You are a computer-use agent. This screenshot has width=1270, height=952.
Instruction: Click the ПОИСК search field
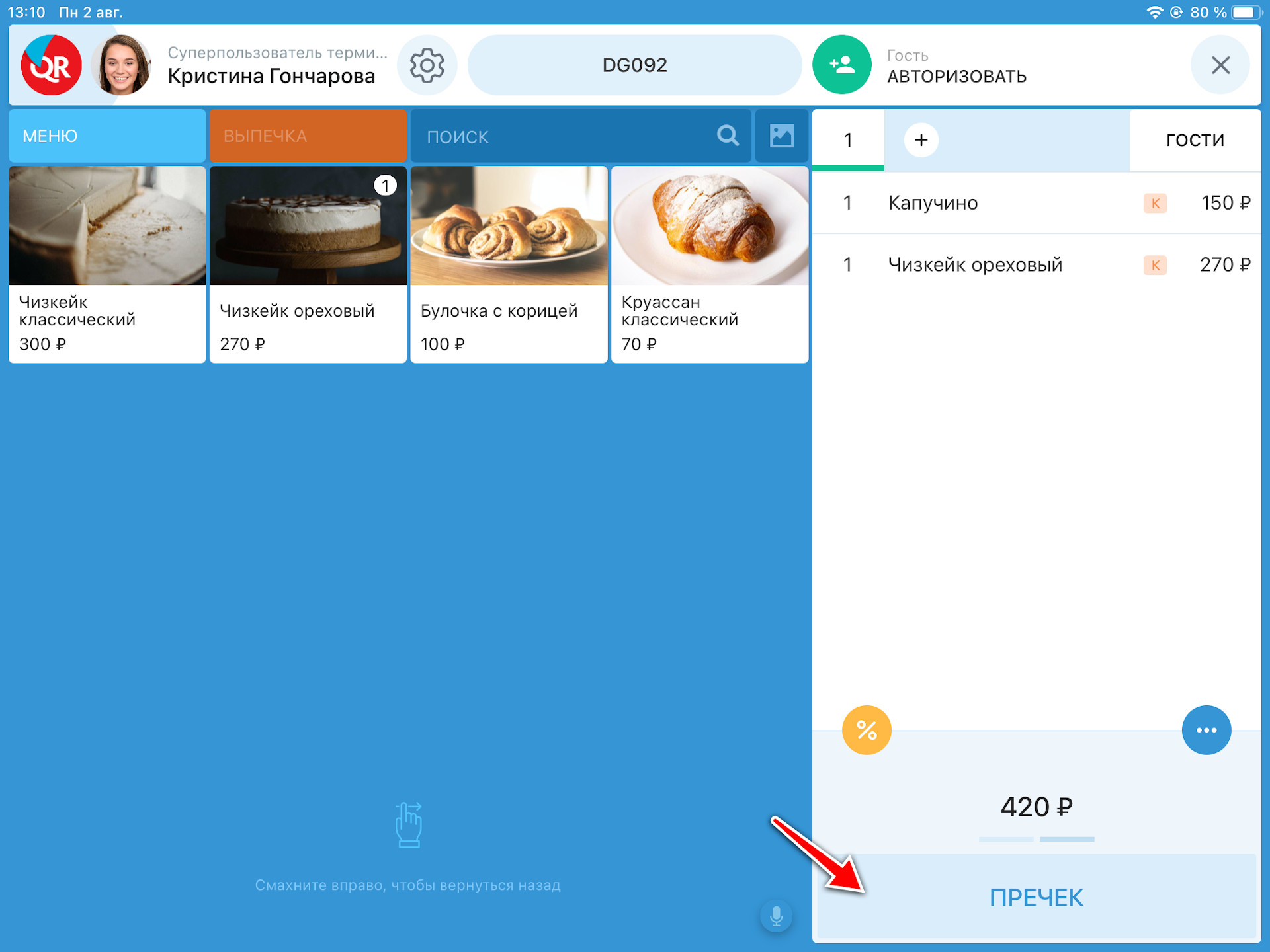pos(581,136)
